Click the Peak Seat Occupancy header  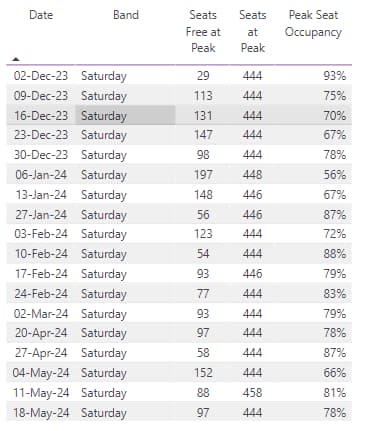point(313,23)
